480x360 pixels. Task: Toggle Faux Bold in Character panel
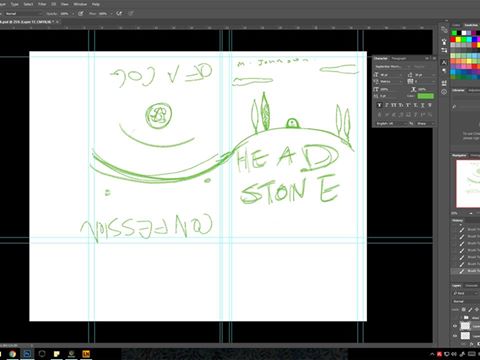click(x=379, y=105)
